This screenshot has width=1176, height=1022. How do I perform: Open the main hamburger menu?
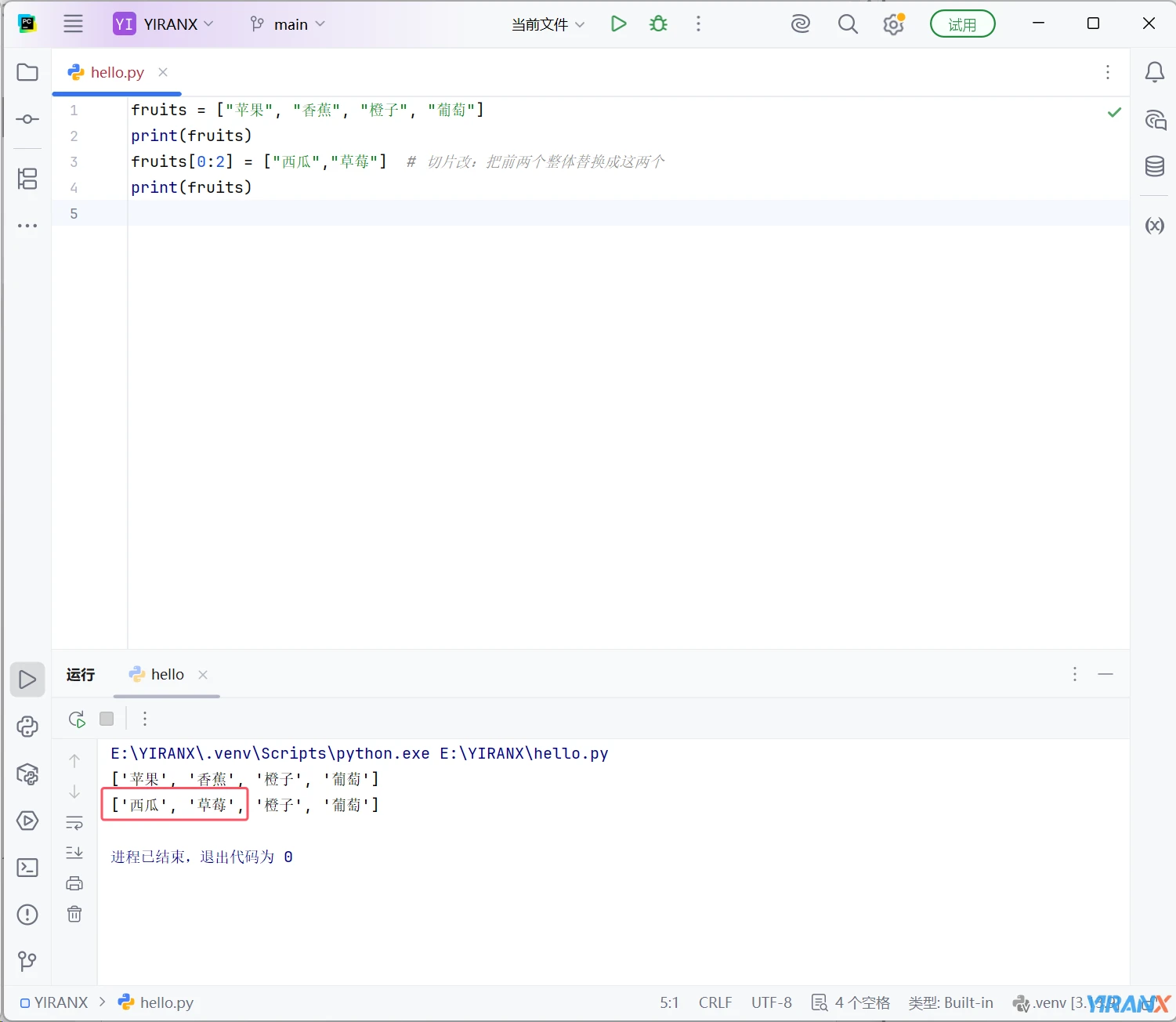click(73, 24)
